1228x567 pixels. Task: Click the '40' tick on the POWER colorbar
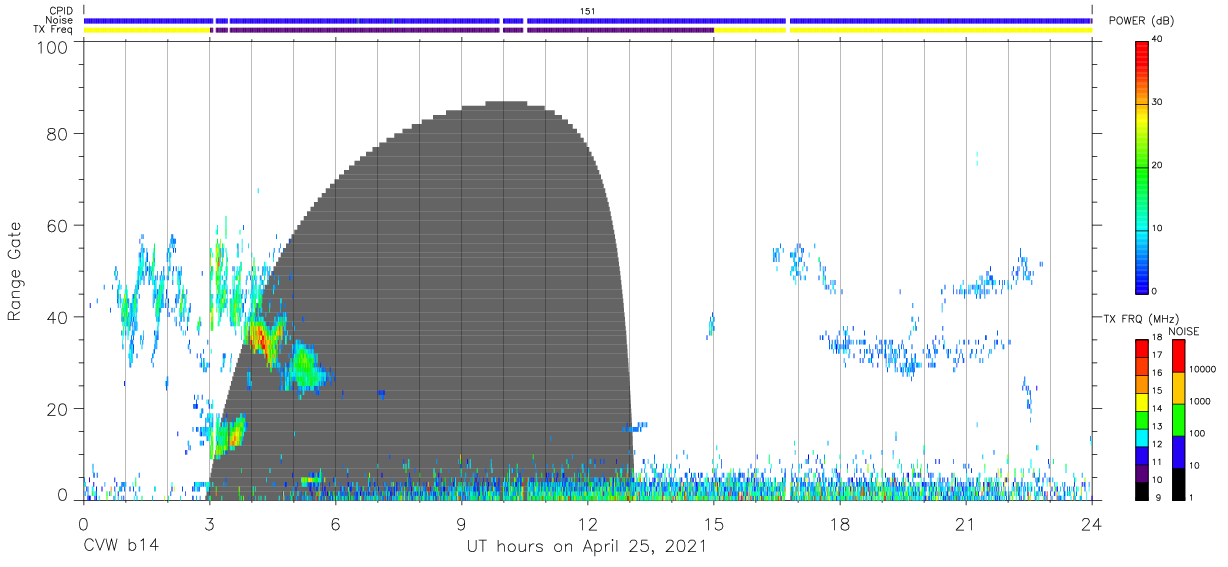click(1159, 40)
